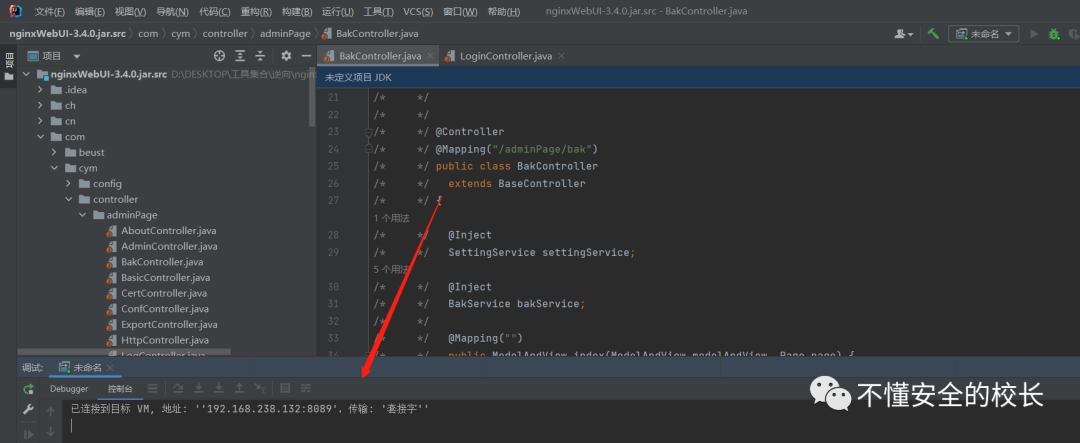Click the trace current stream chain icon
This screenshot has height=443, width=1080.
point(306,389)
